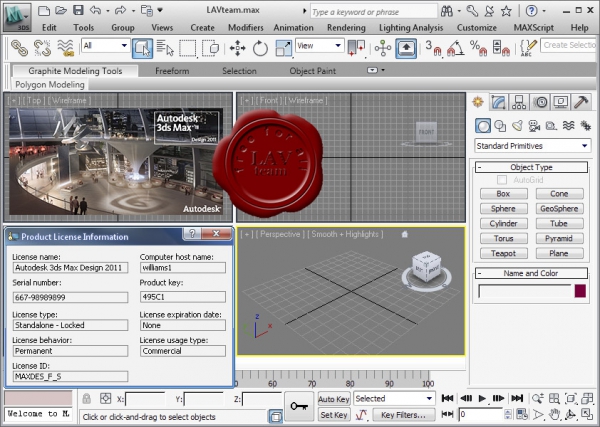Use Pivot Point Center tool

click(x=356, y=48)
